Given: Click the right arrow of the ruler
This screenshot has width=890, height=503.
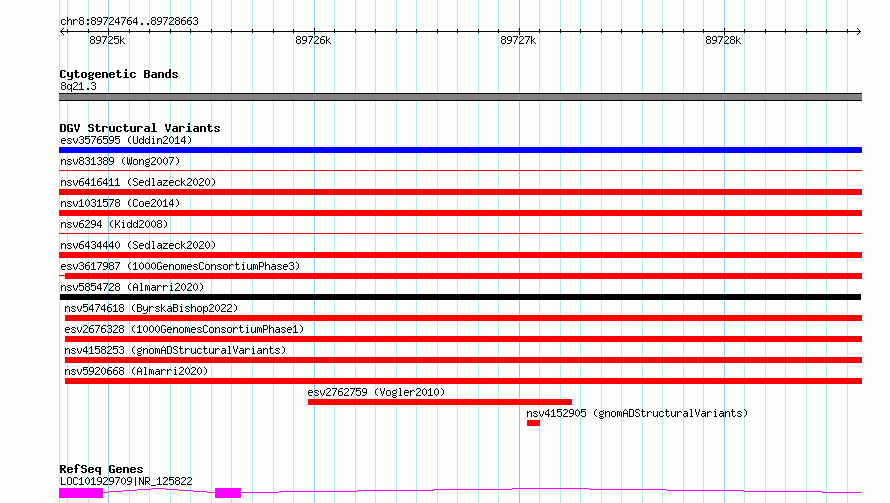Looking at the screenshot, I should (x=858, y=31).
